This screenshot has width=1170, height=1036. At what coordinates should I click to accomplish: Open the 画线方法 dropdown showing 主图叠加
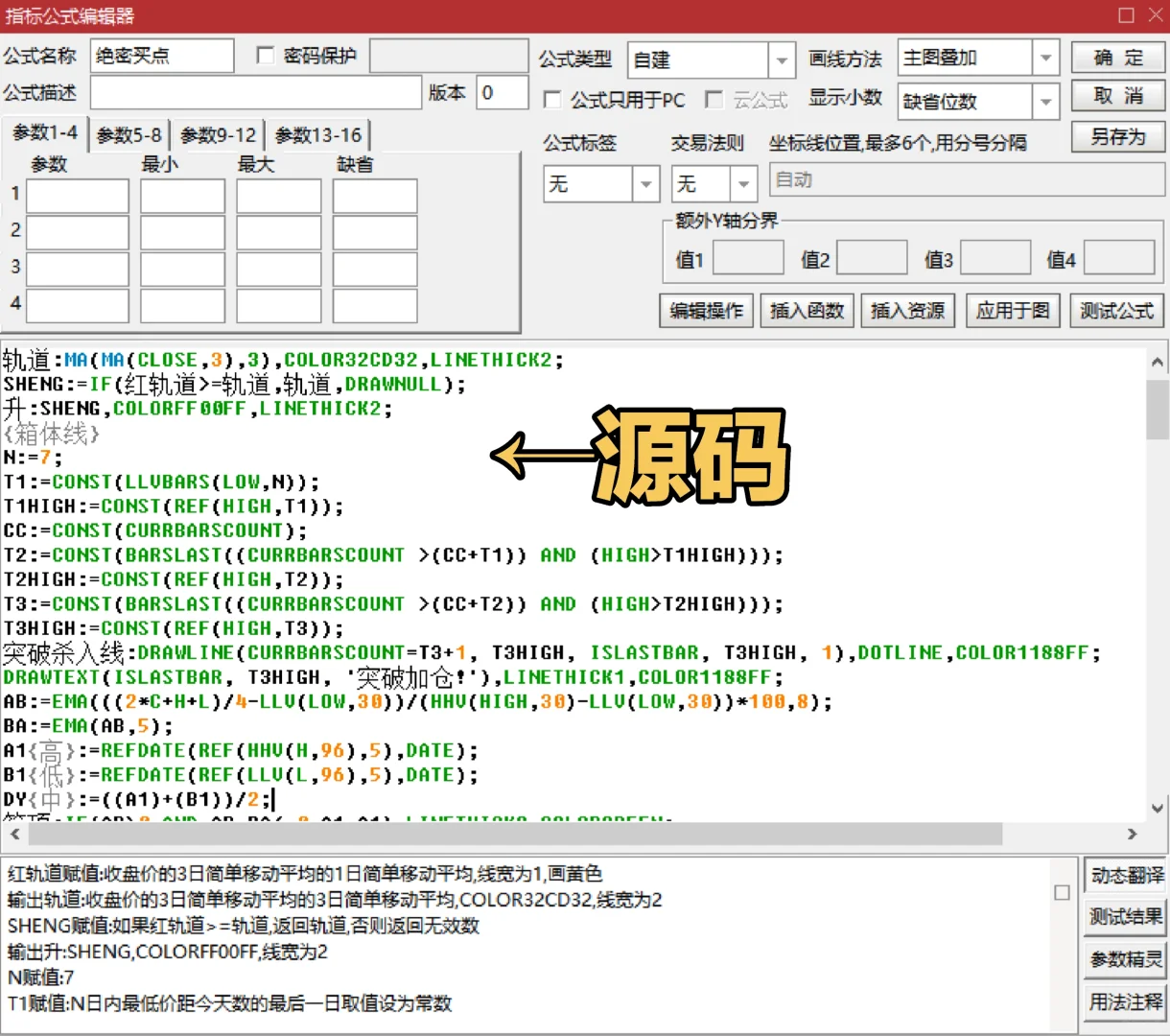[1046, 58]
